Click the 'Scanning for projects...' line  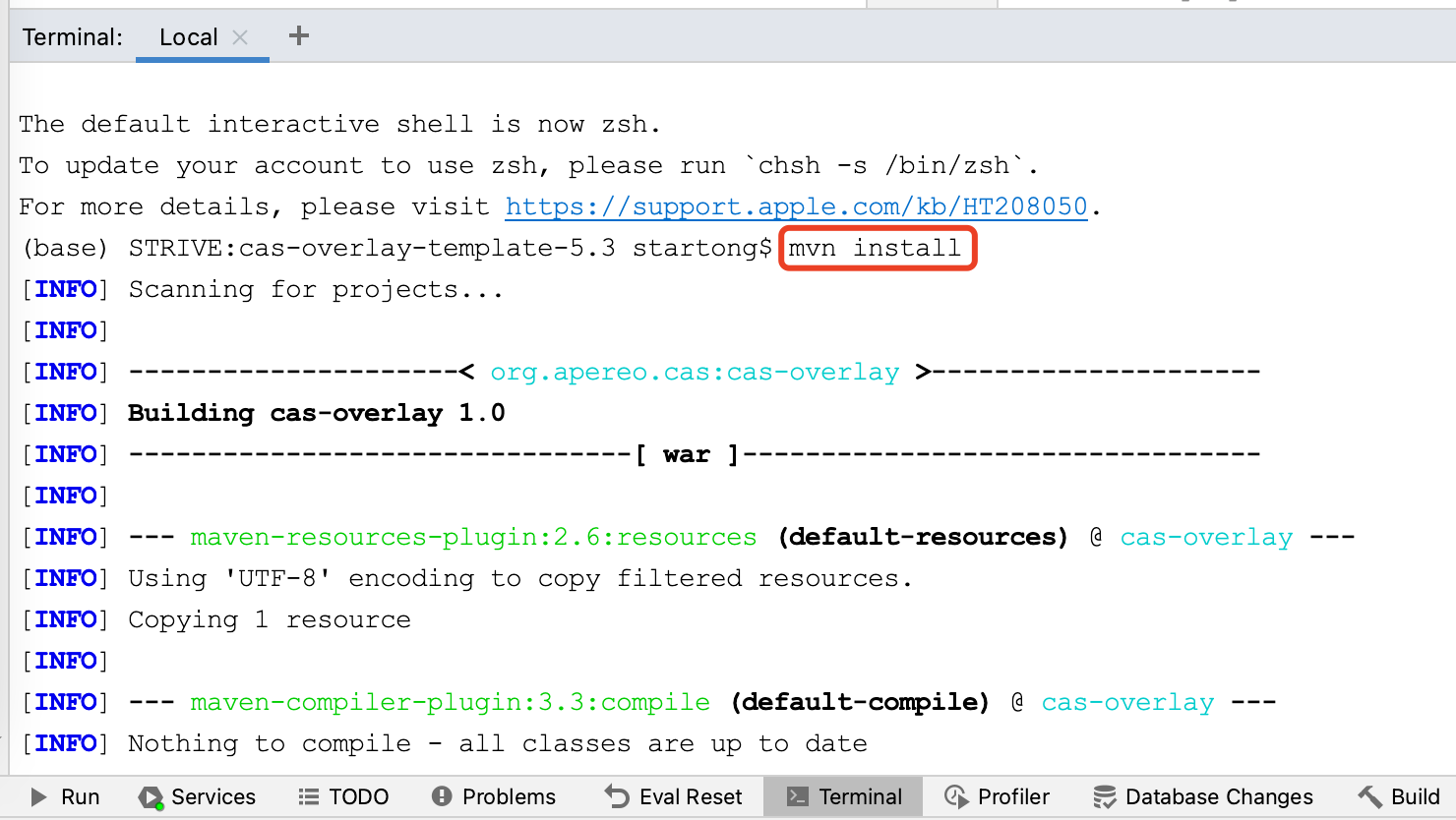(x=316, y=289)
